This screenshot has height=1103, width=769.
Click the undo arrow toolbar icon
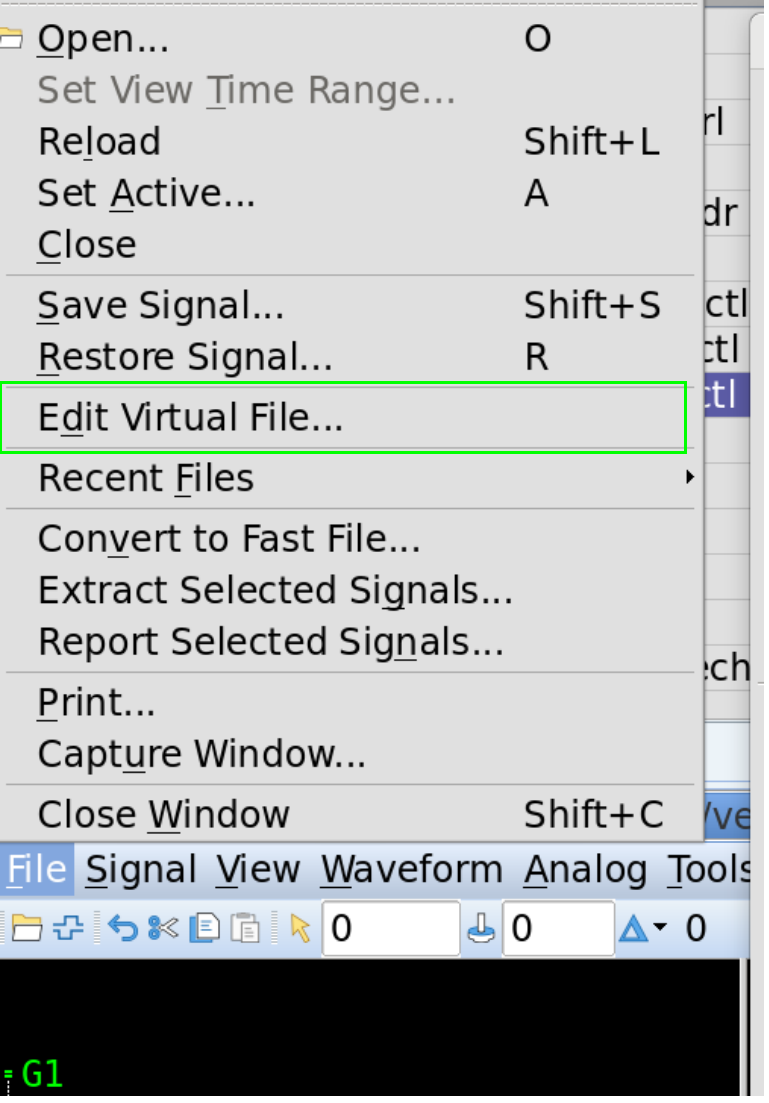pyautogui.click(x=122, y=929)
